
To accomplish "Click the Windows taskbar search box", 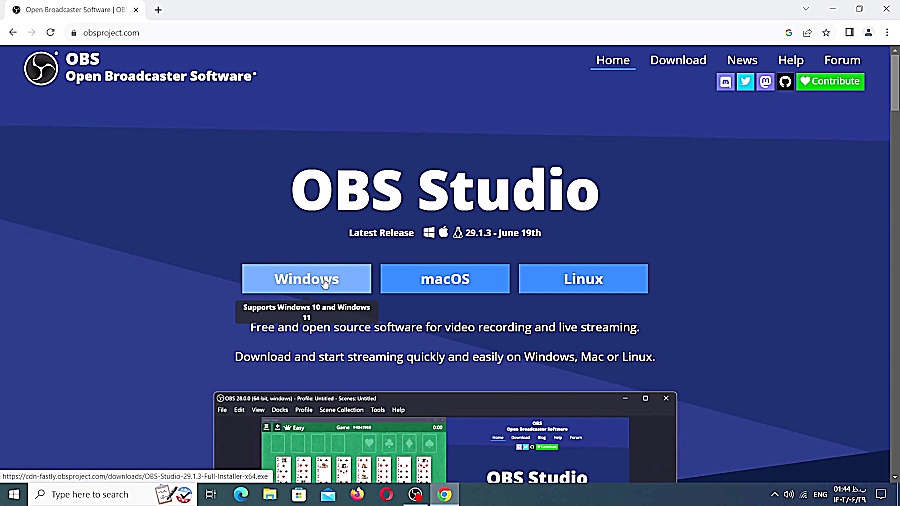I will [112, 494].
